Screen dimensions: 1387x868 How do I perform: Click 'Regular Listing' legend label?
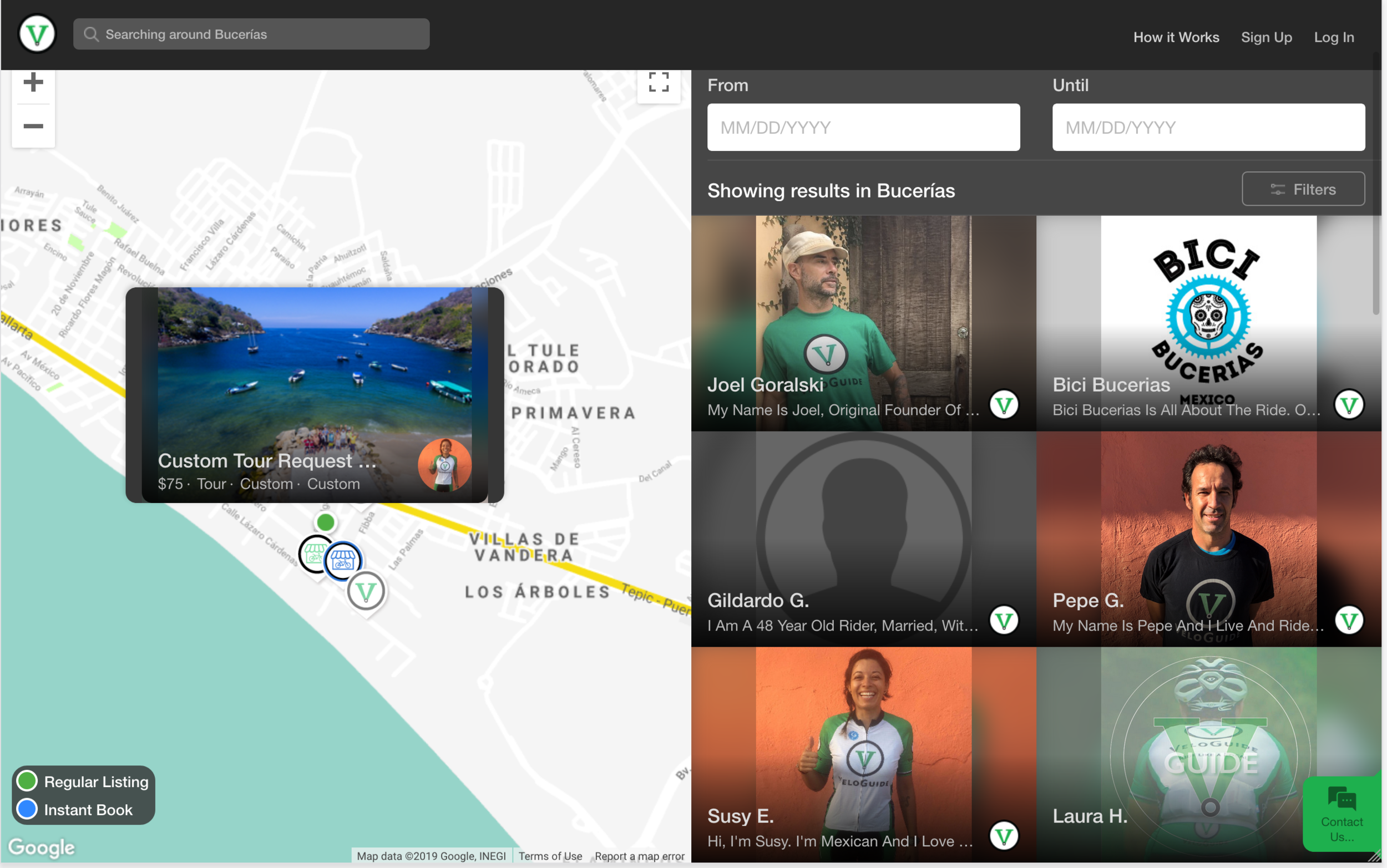tap(97, 781)
